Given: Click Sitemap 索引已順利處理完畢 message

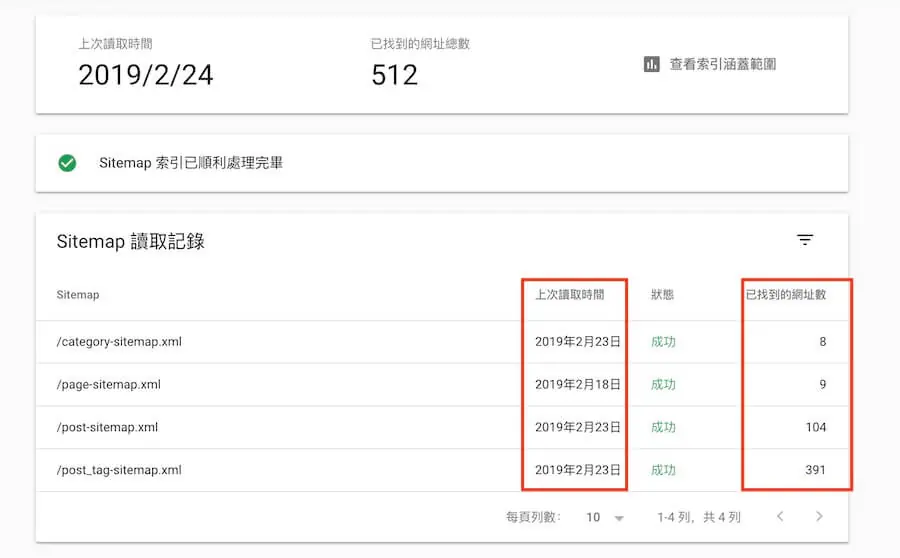Looking at the screenshot, I should (191, 163).
